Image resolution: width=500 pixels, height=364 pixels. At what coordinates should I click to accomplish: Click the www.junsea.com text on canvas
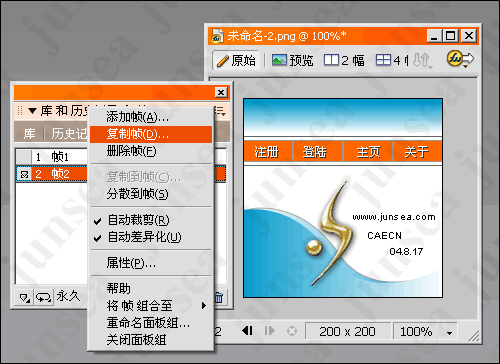(394, 217)
